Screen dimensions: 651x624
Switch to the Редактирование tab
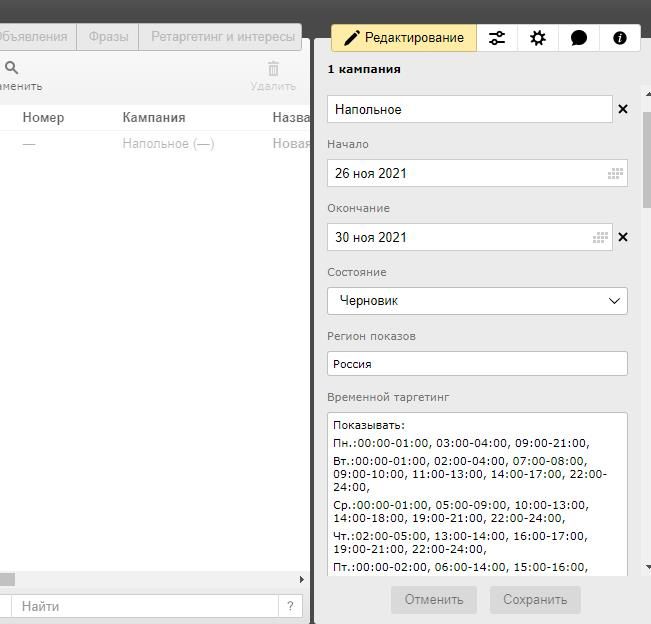tap(404, 38)
